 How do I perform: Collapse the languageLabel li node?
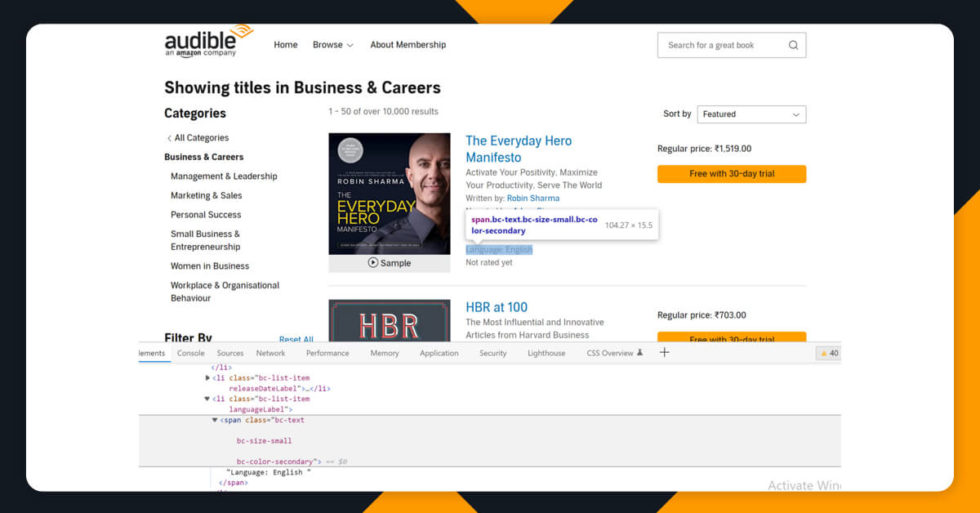207,399
